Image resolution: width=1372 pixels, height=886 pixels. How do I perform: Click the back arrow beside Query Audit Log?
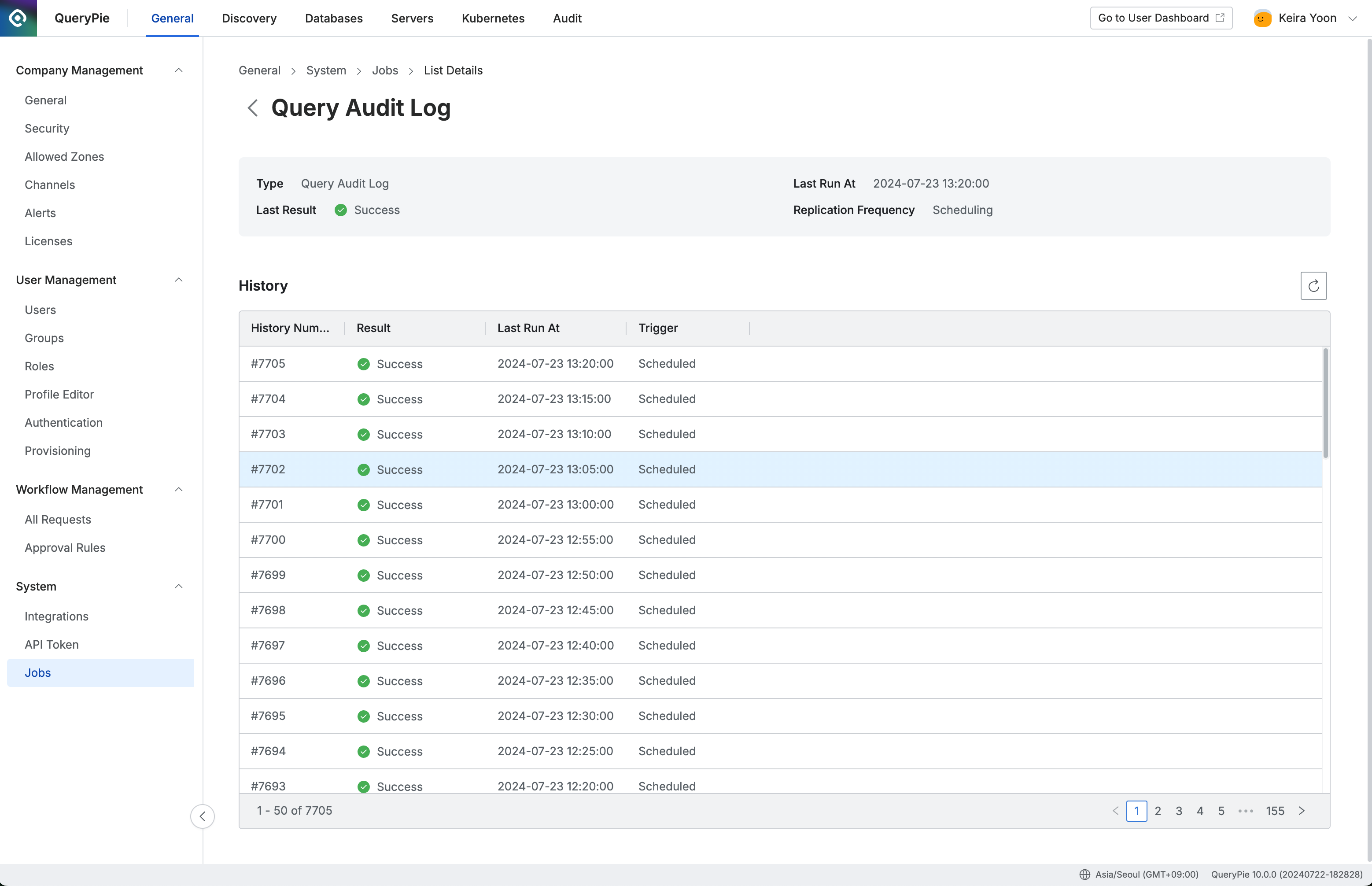pos(252,107)
